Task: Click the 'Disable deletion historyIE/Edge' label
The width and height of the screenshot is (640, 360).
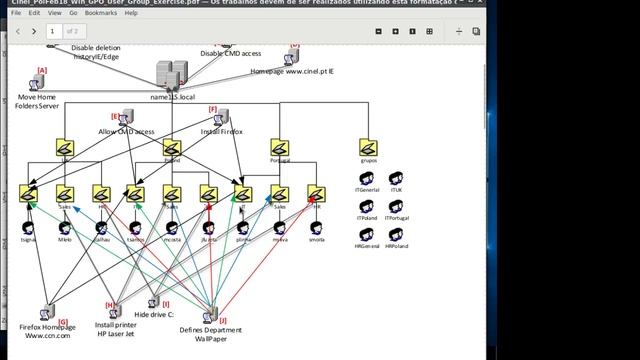Action: 96,52
